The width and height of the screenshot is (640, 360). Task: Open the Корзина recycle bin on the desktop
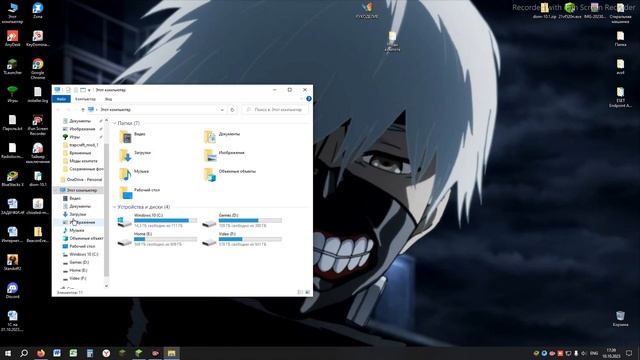click(620, 318)
